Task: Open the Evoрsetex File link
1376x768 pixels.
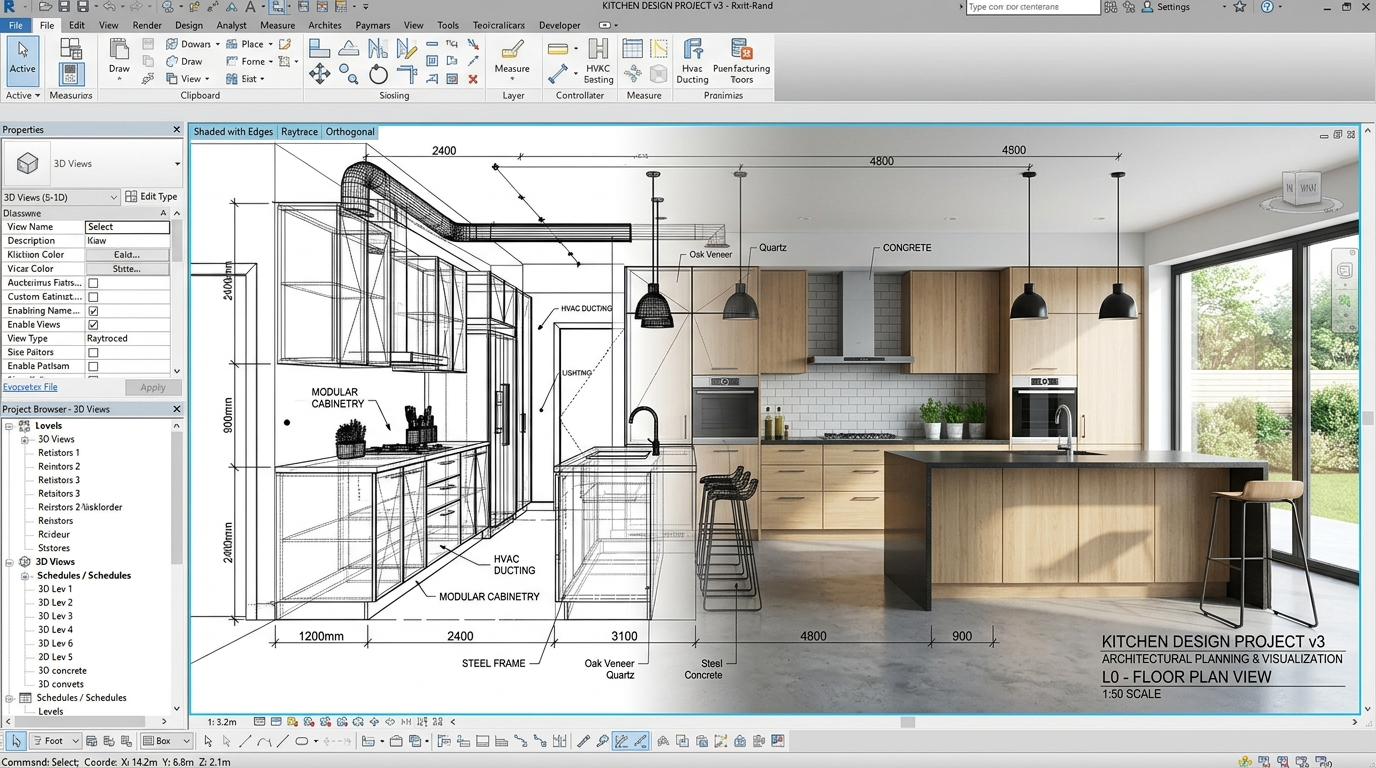Action: (30, 387)
